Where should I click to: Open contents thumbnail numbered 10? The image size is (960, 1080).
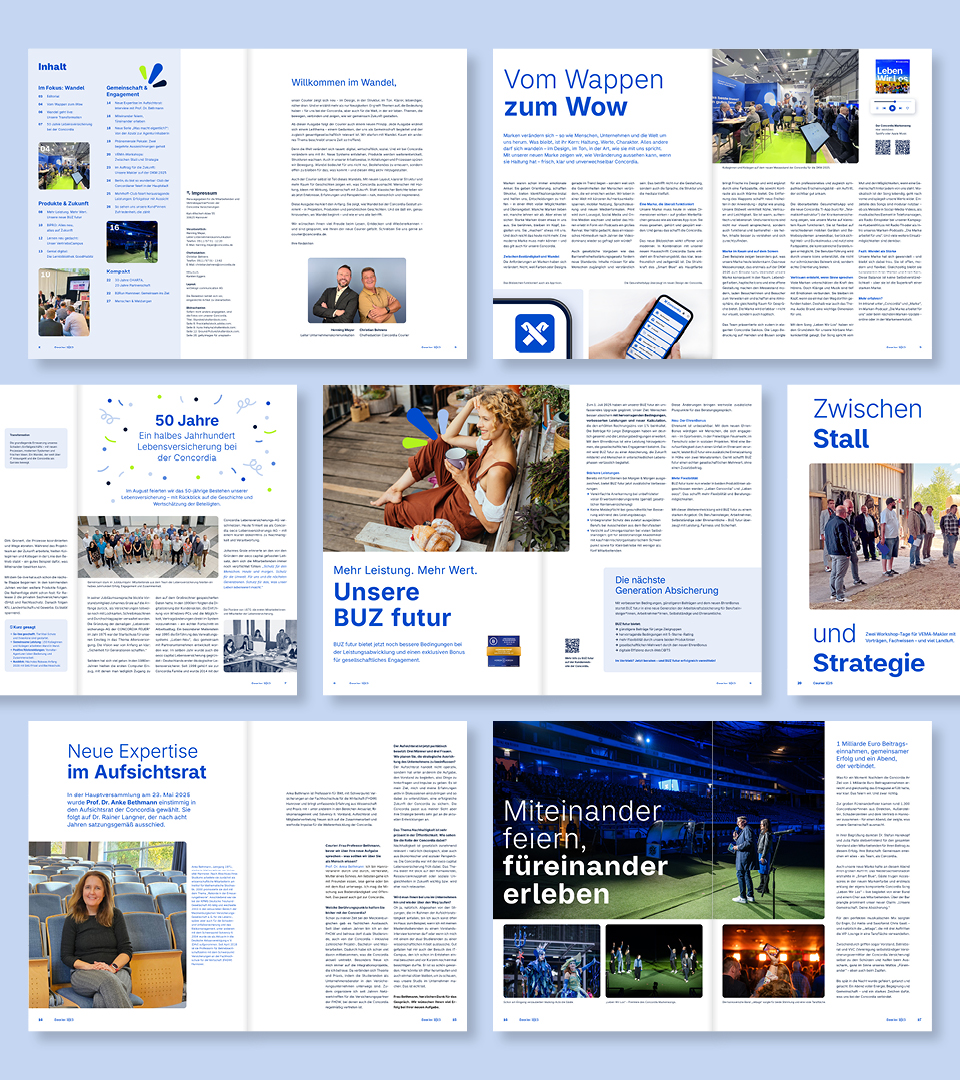coord(66,300)
